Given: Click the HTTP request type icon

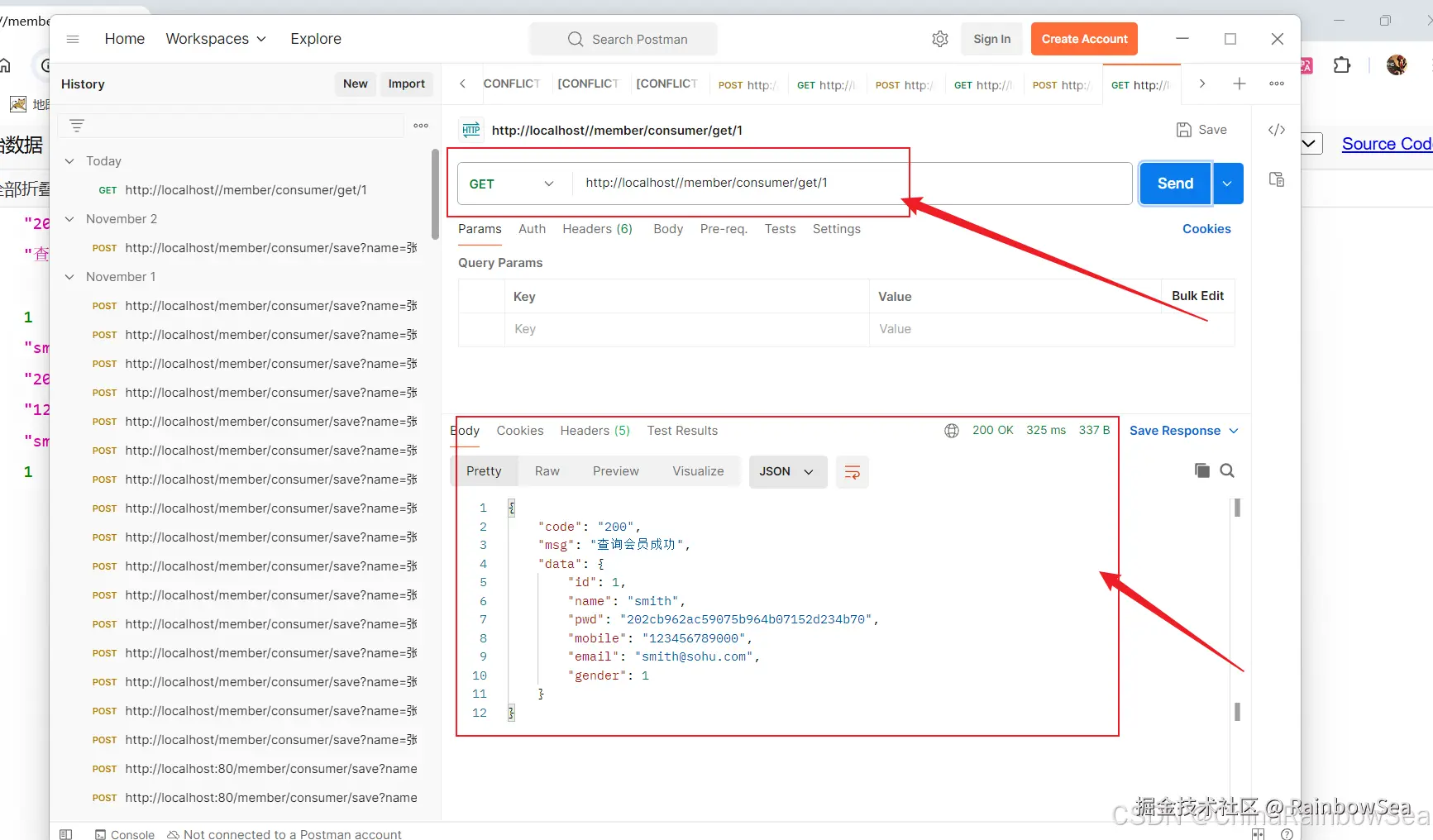Looking at the screenshot, I should click(471, 130).
